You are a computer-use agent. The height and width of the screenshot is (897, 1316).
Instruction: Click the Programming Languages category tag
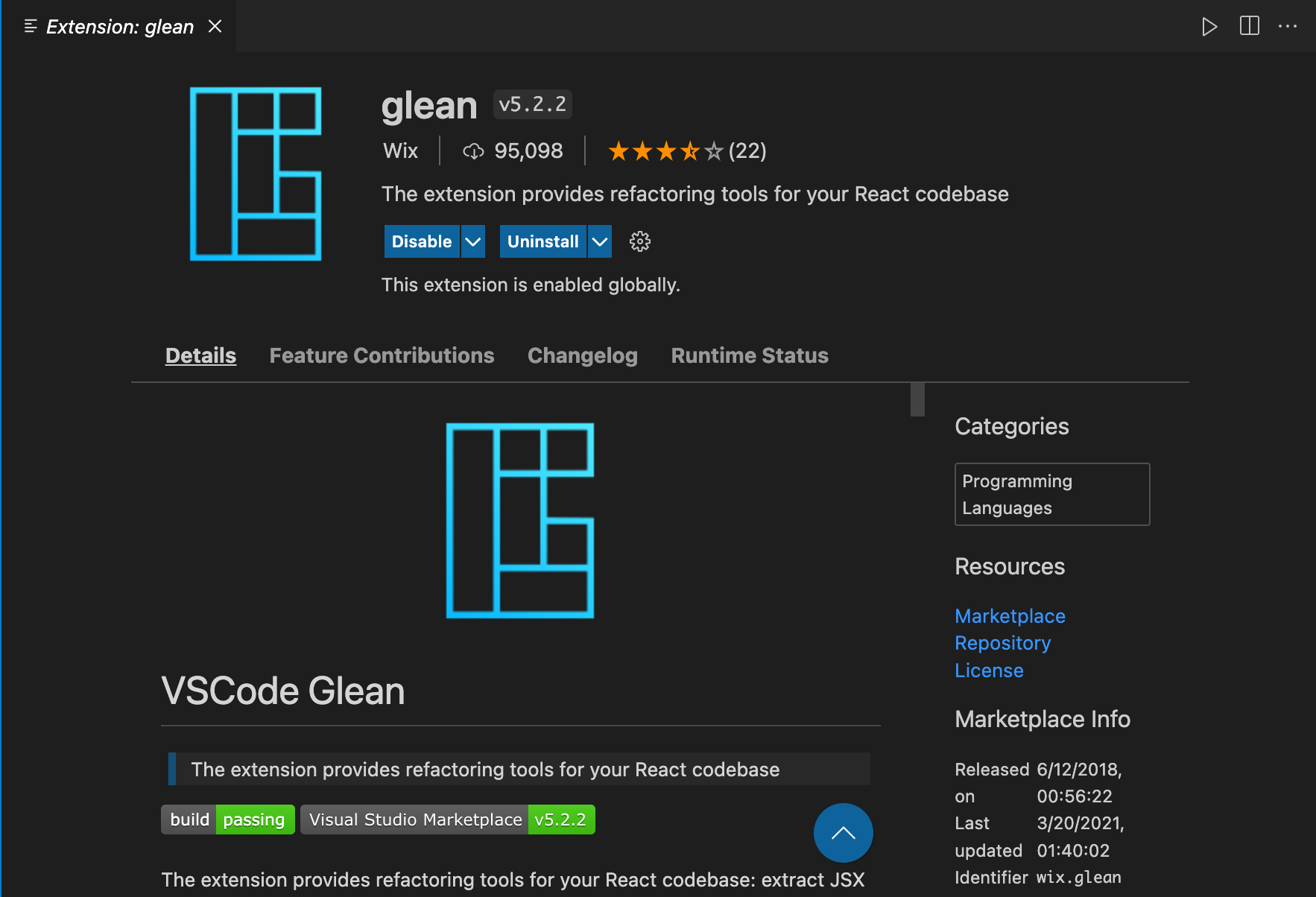click(x=1052, y=495)
